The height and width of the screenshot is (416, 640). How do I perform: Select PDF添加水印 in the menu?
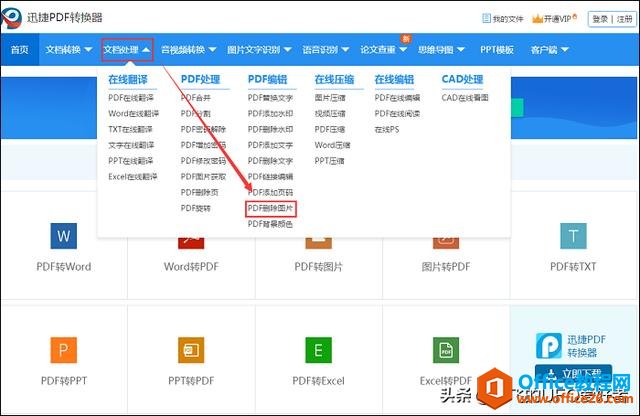coord(270,113)
